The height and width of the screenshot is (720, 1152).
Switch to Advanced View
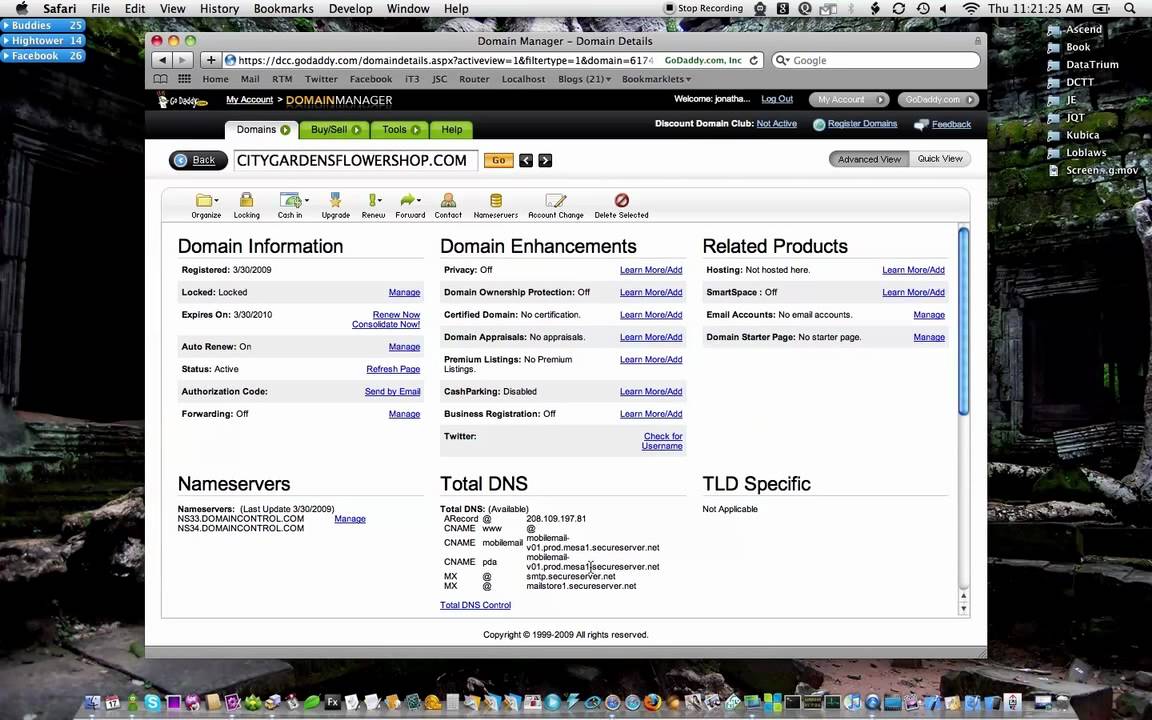click(869, 159)
